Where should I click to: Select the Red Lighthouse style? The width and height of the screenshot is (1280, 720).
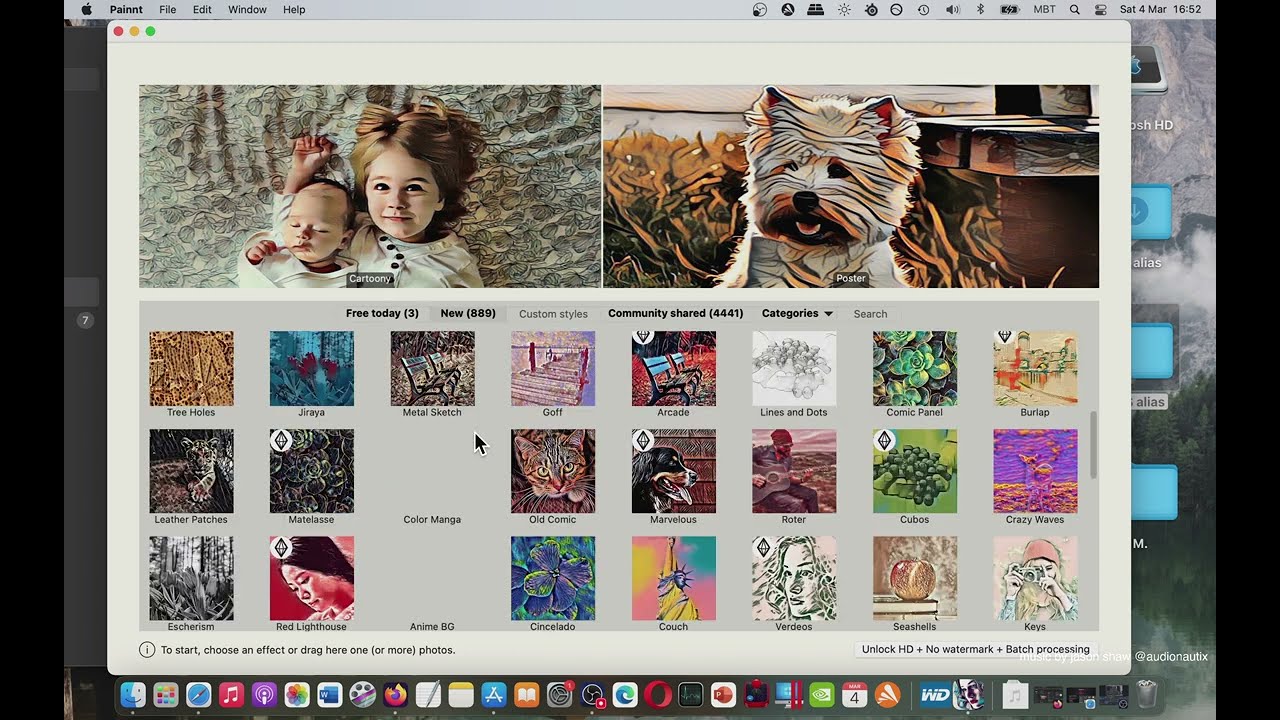[x=311, y=578]
